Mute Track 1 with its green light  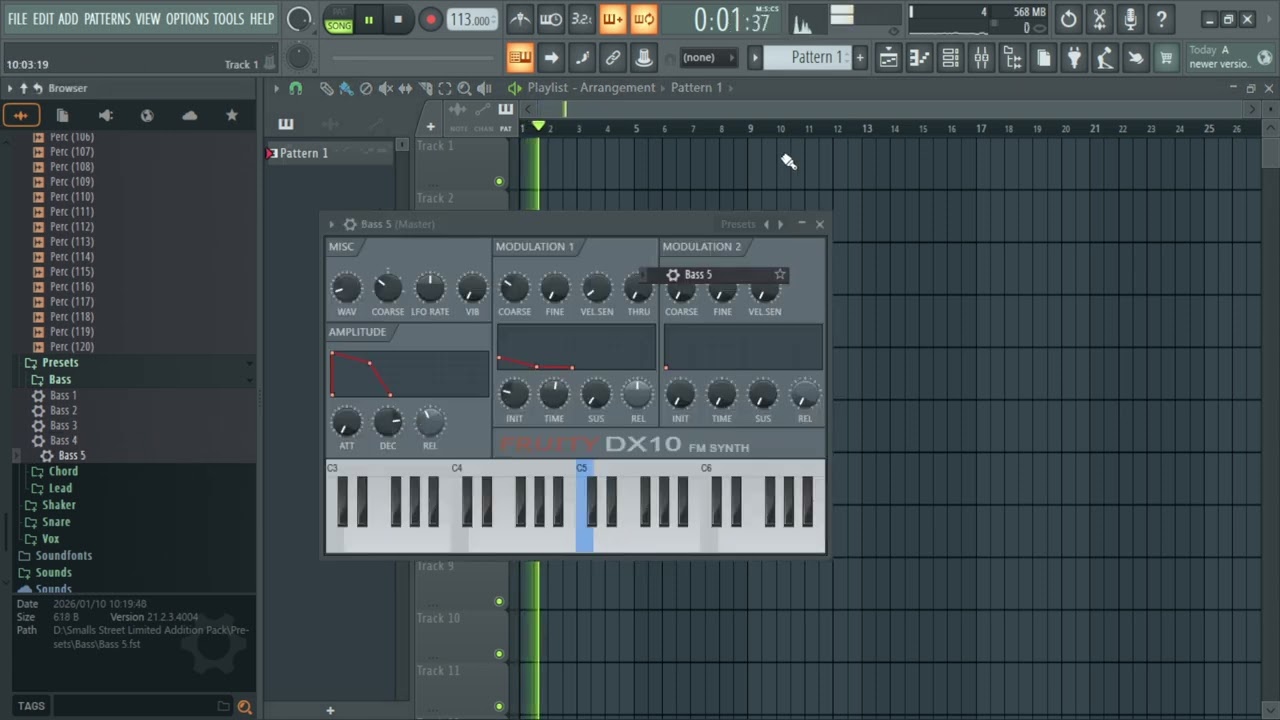point(499,181)
